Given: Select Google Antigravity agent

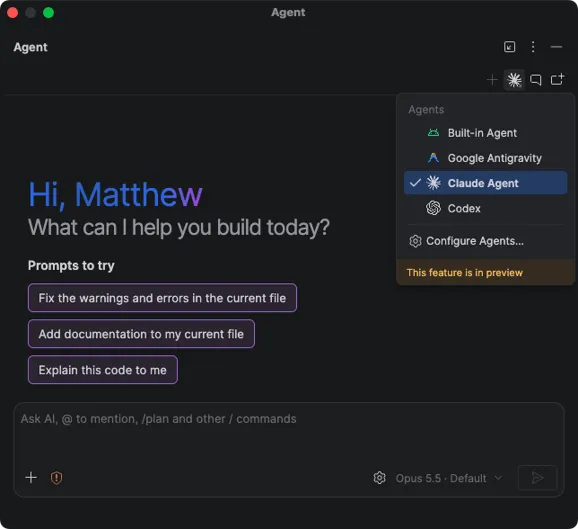Looking at the screenshot, I should pos(485,158).
